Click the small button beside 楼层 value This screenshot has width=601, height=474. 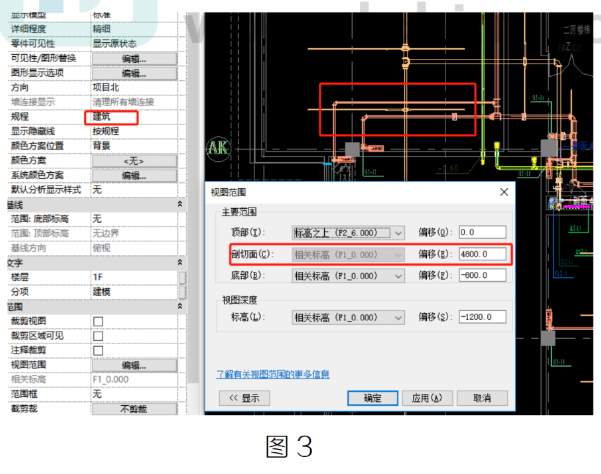tap(182, 277)
